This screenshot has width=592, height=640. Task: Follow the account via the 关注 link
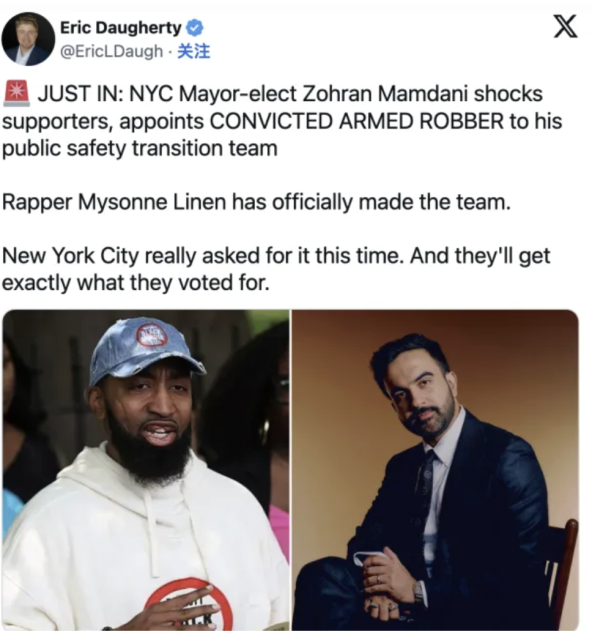194,51
